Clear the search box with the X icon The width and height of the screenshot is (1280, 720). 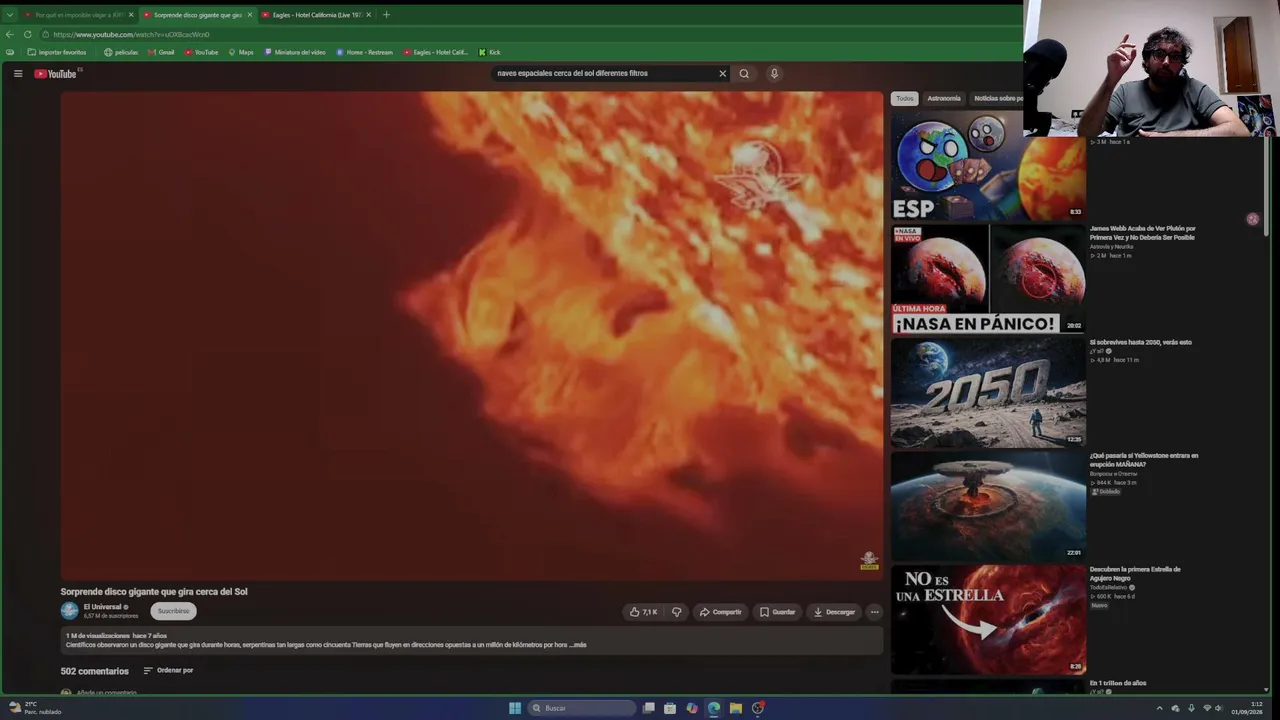pos(722,73)
